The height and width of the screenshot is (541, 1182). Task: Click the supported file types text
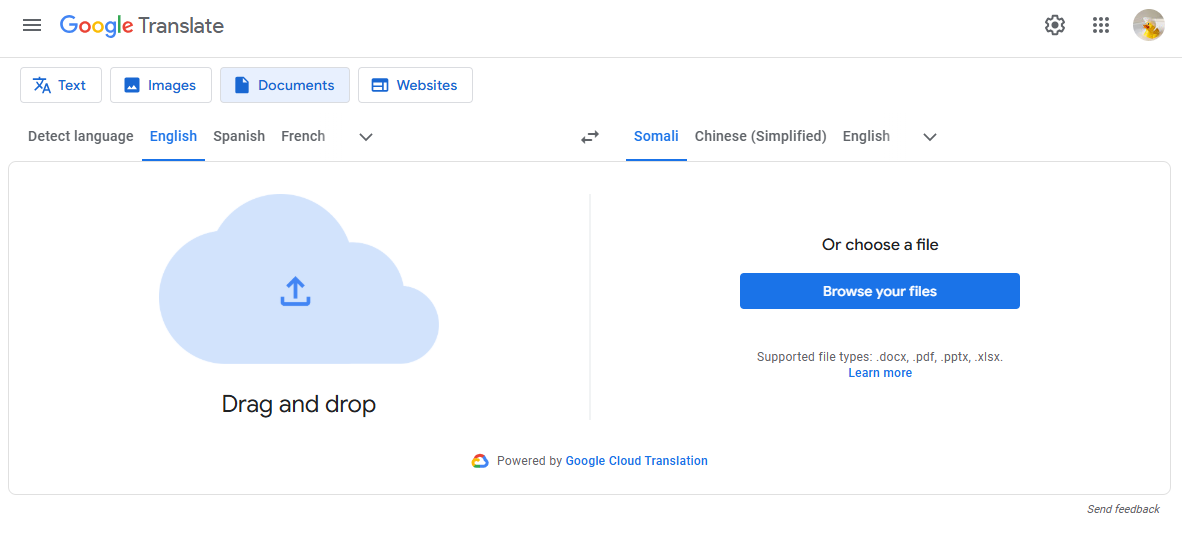click(880, 357)
